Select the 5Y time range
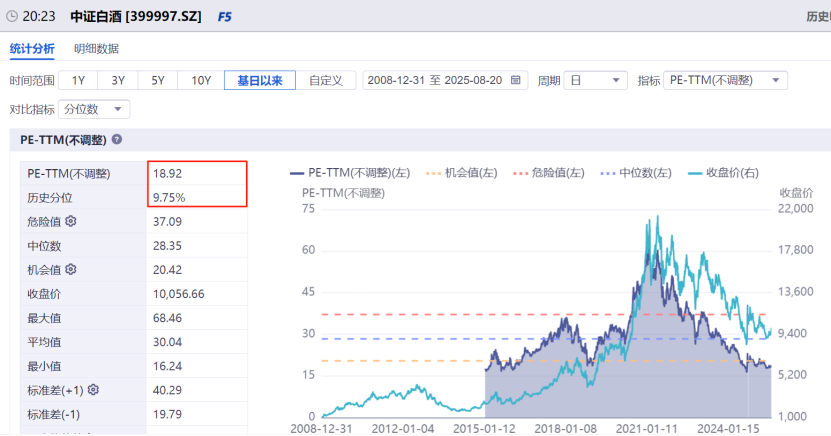 coord(158,81)
